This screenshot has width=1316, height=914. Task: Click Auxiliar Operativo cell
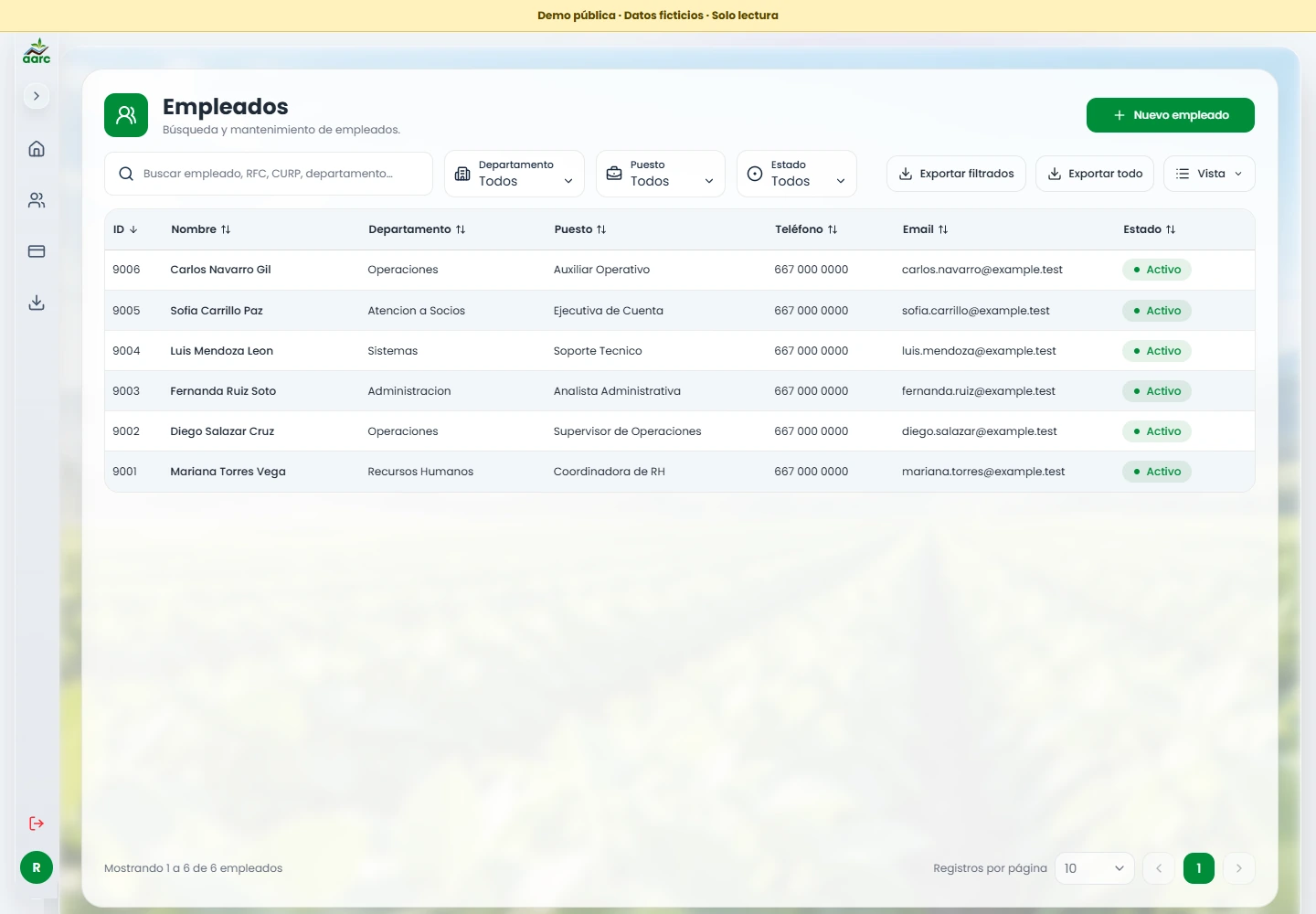pos(601,270)
